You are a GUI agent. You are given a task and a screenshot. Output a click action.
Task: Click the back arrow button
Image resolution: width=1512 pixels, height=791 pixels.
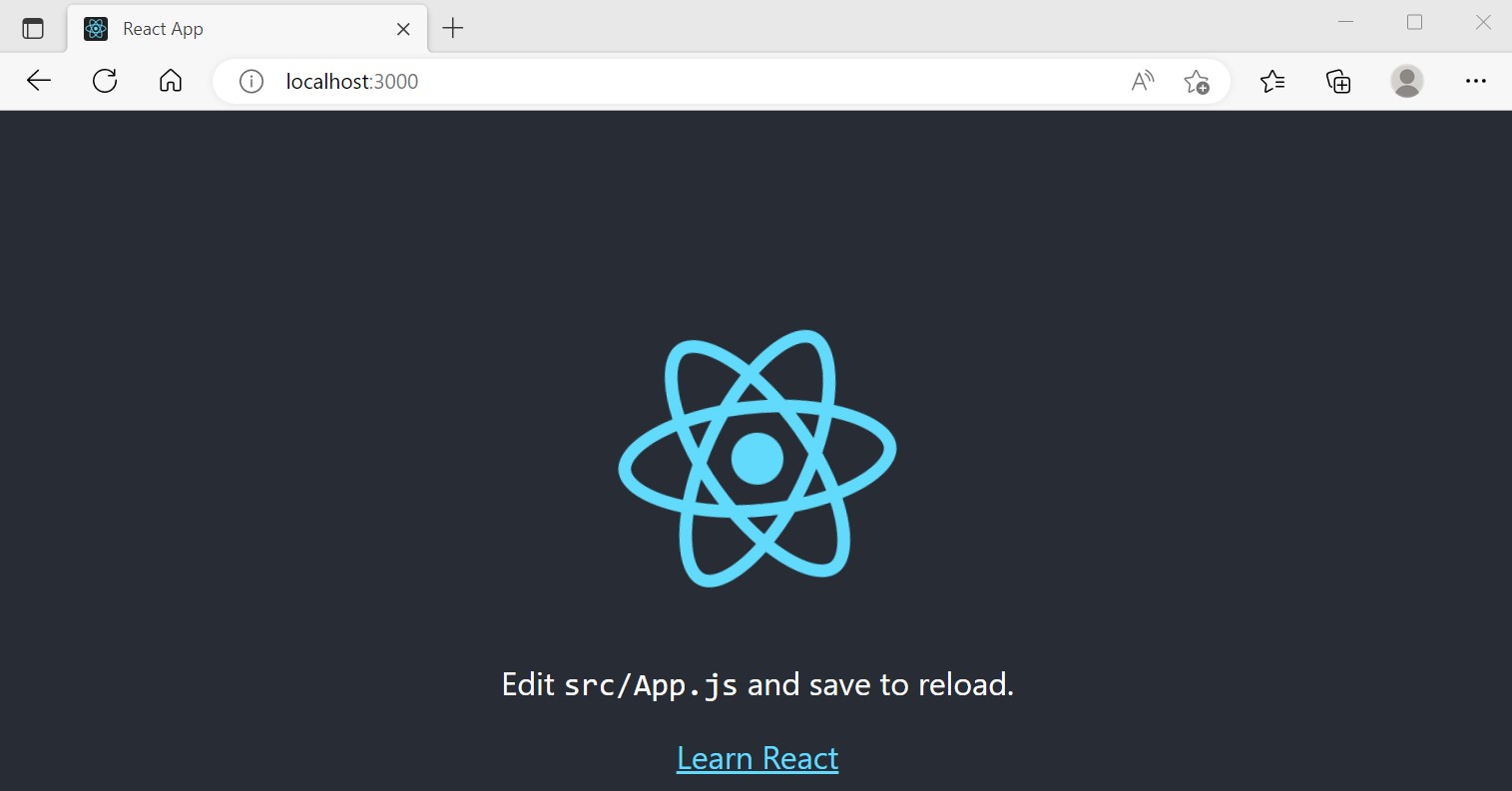click(39, 81)
